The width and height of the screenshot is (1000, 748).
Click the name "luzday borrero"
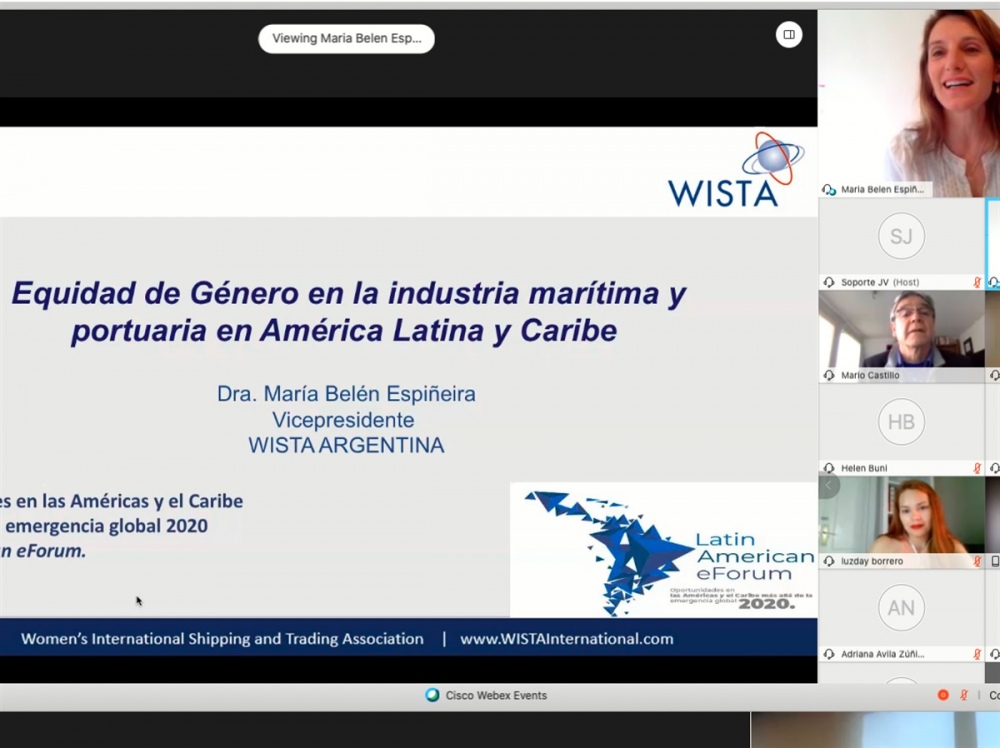click(872, 561)
